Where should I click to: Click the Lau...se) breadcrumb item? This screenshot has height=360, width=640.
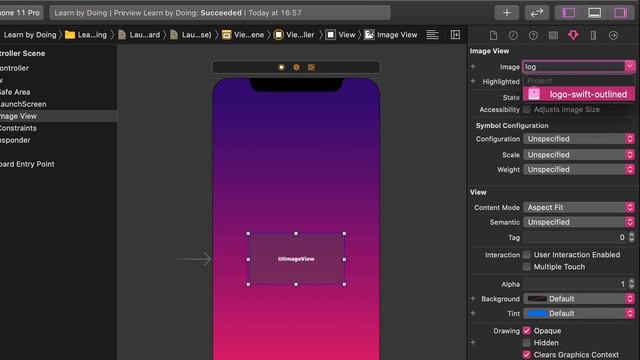[x=191, y=35]
